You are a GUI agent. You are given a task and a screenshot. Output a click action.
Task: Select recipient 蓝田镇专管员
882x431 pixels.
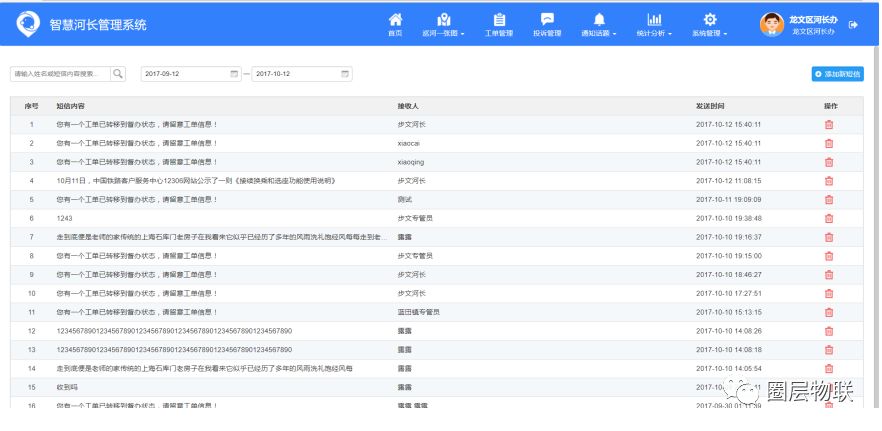(418, 312)
